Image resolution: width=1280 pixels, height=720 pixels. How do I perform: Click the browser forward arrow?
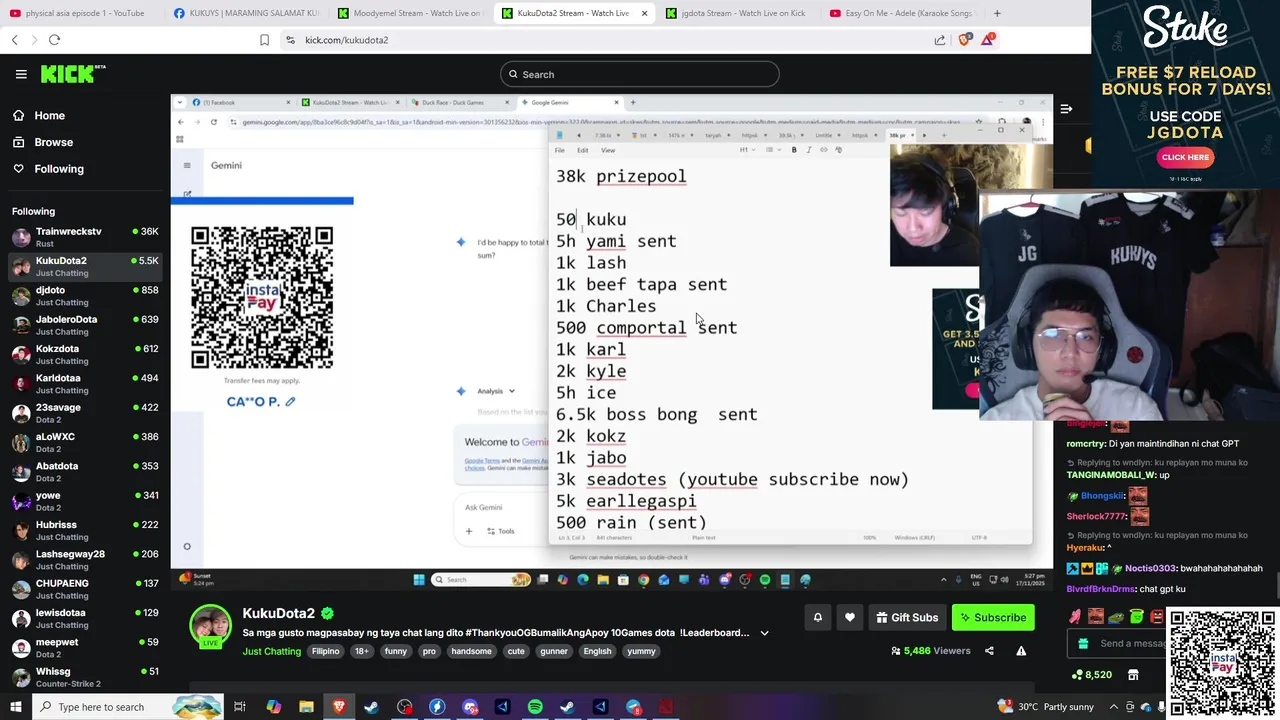pos(33,40)
